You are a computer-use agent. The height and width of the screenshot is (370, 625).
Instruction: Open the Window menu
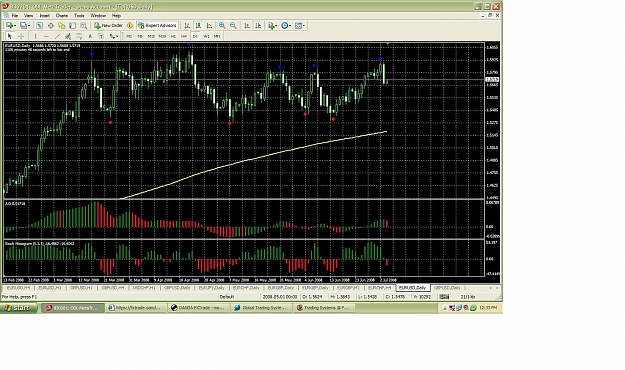click(98, 16)
